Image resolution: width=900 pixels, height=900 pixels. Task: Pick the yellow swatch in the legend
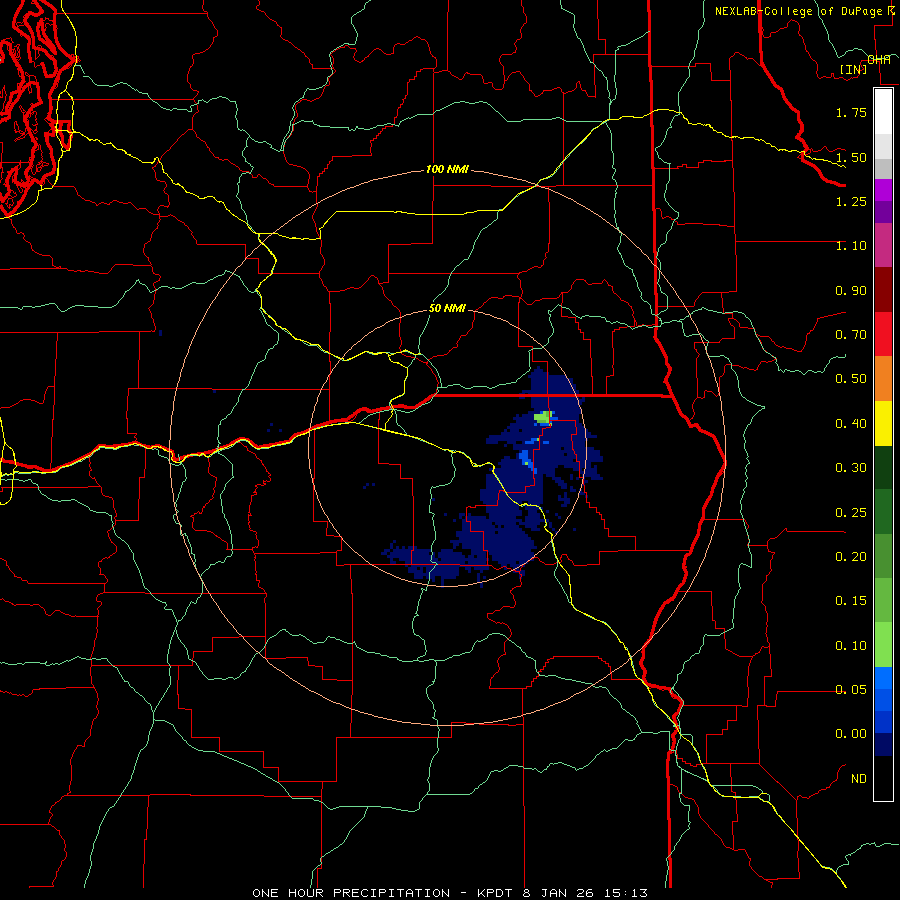(x=883, y=424)
